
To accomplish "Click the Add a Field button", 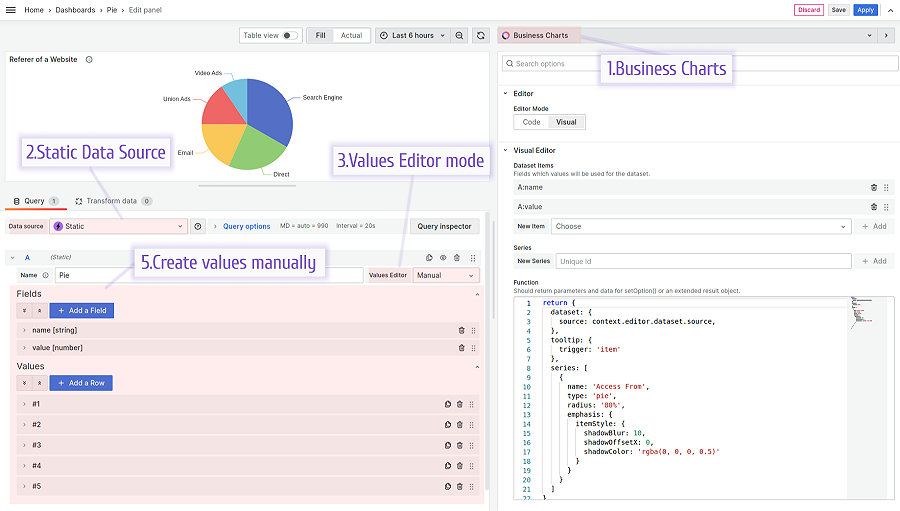I will (x=82, y=311).
